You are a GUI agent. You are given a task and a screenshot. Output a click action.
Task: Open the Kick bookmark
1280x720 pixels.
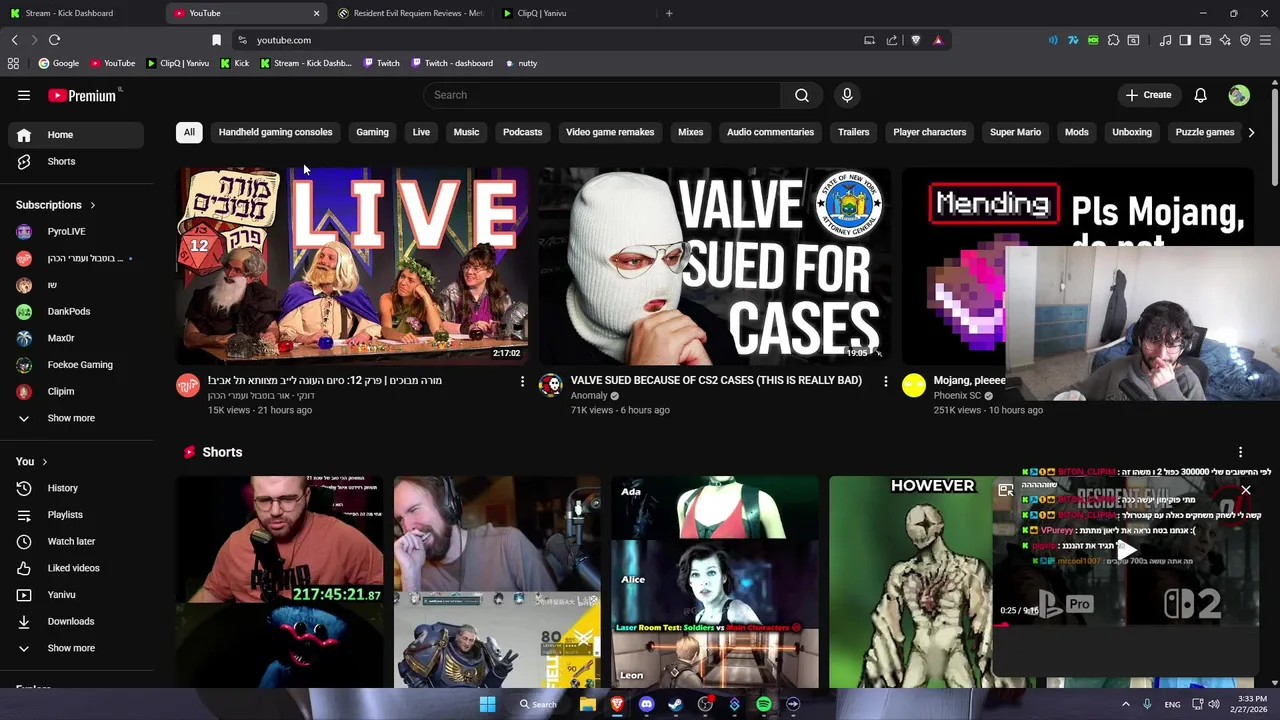234,63
